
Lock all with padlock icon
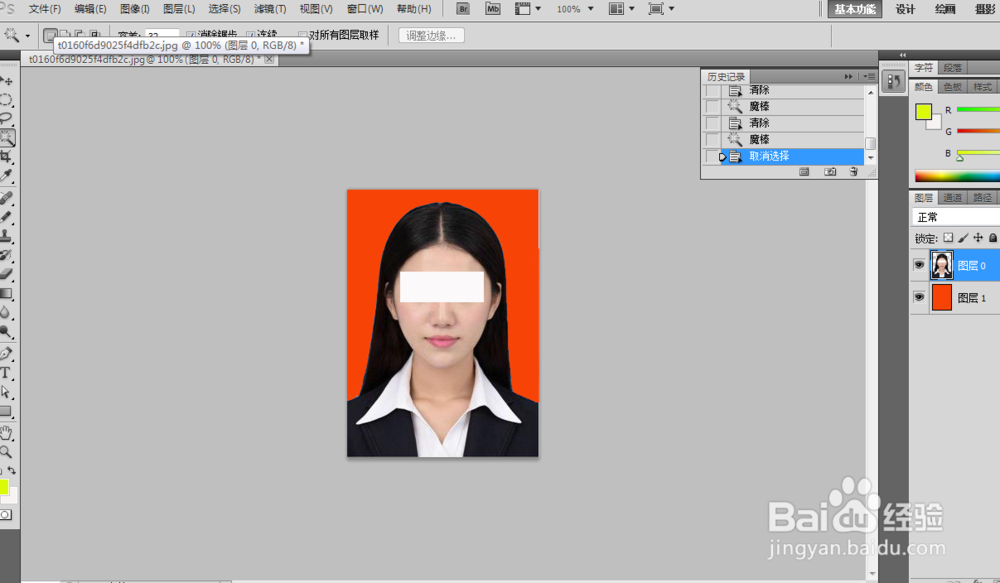992,238
